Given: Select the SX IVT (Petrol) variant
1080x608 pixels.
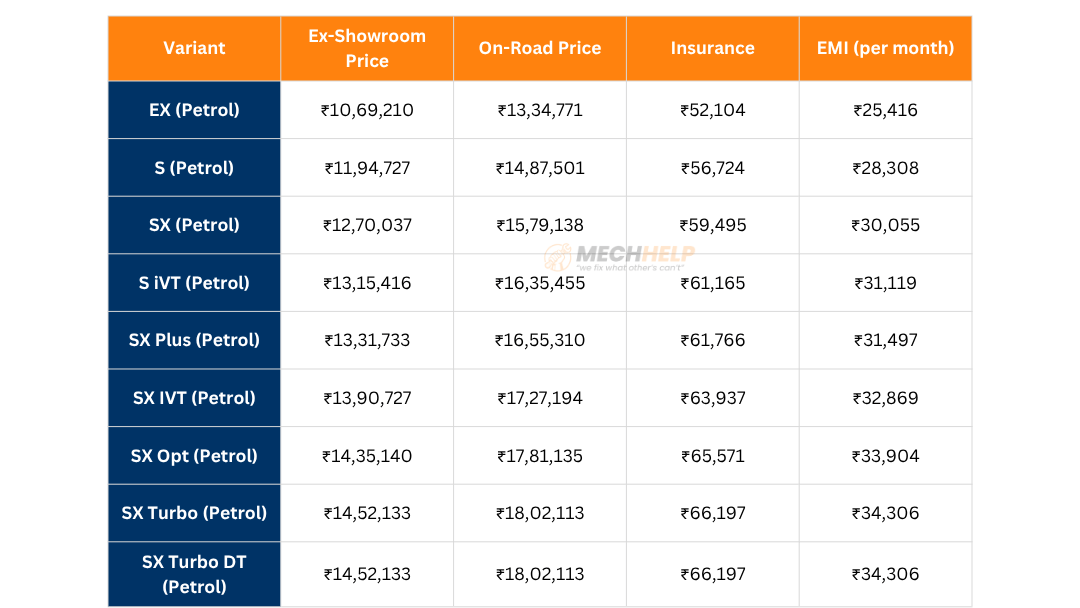Looking at the screenshot, I should [x=193, y=397].
